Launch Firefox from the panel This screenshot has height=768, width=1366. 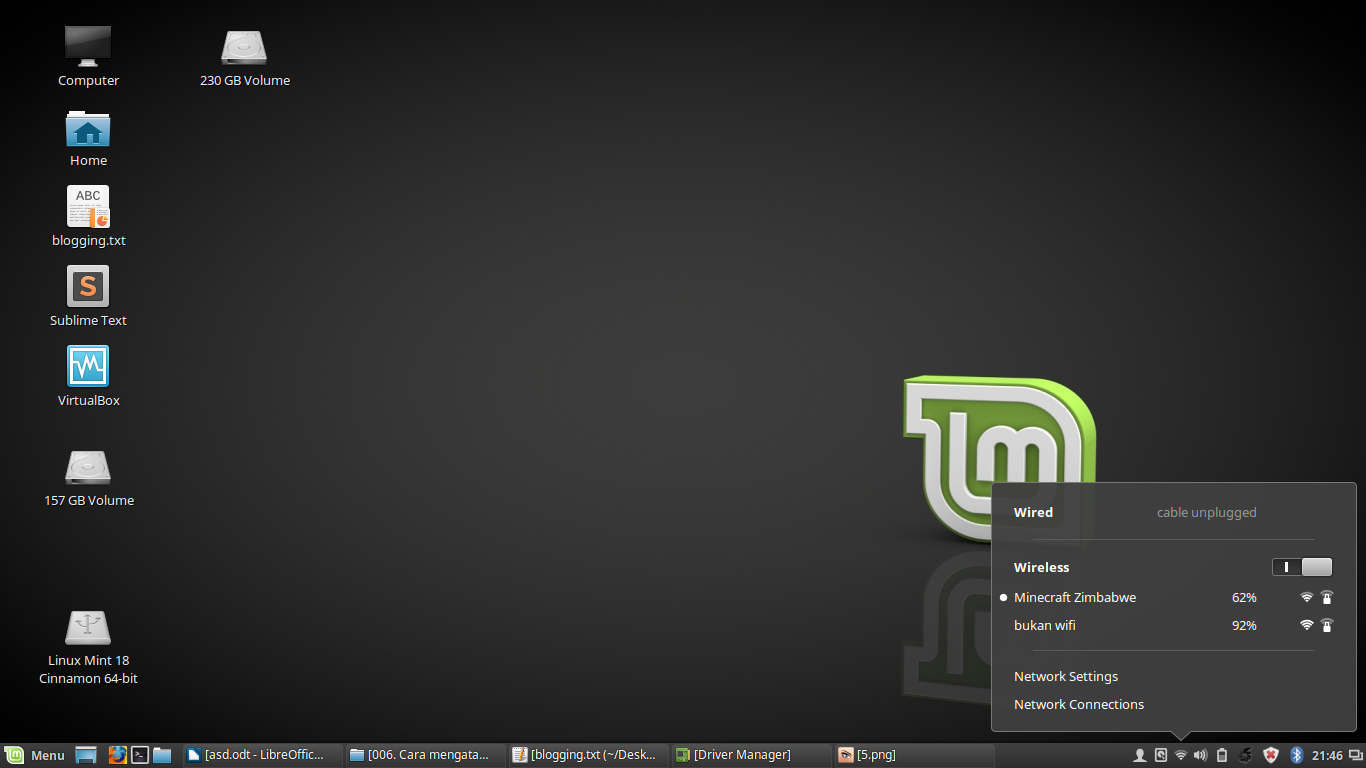tap(117, 755)
